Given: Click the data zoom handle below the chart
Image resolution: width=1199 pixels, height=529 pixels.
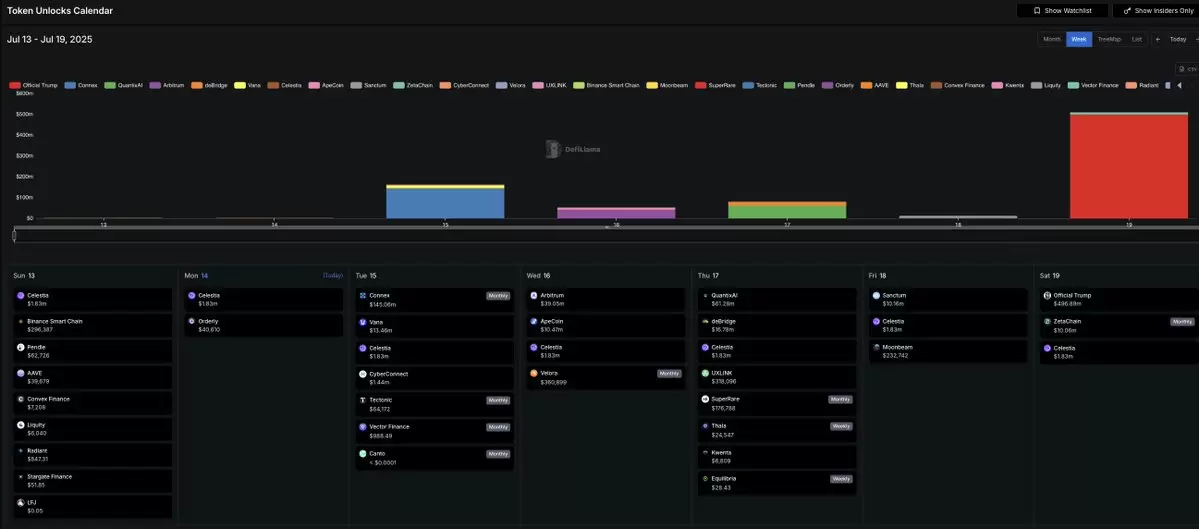Looking at the screenshot, I should pyautogui.click(x=14, y=235).
